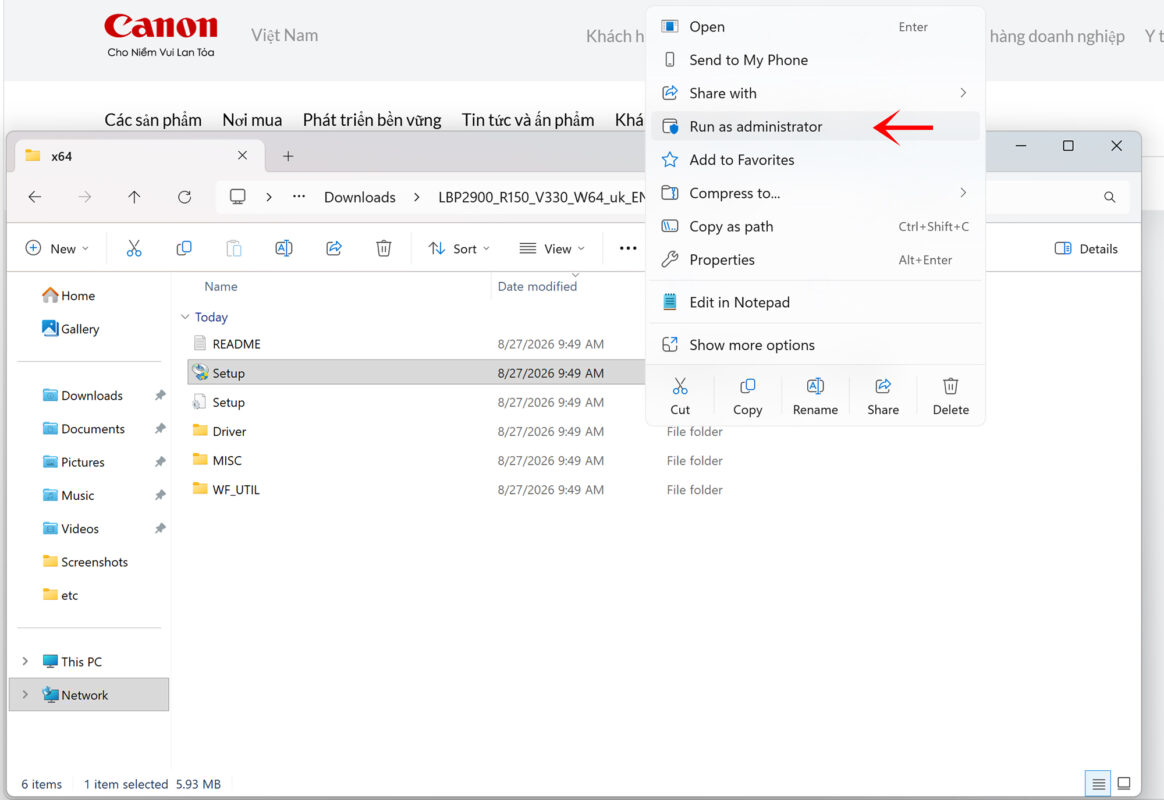
Task: Click Share in the context menu bottom row
Action: (x=883, y=396)
